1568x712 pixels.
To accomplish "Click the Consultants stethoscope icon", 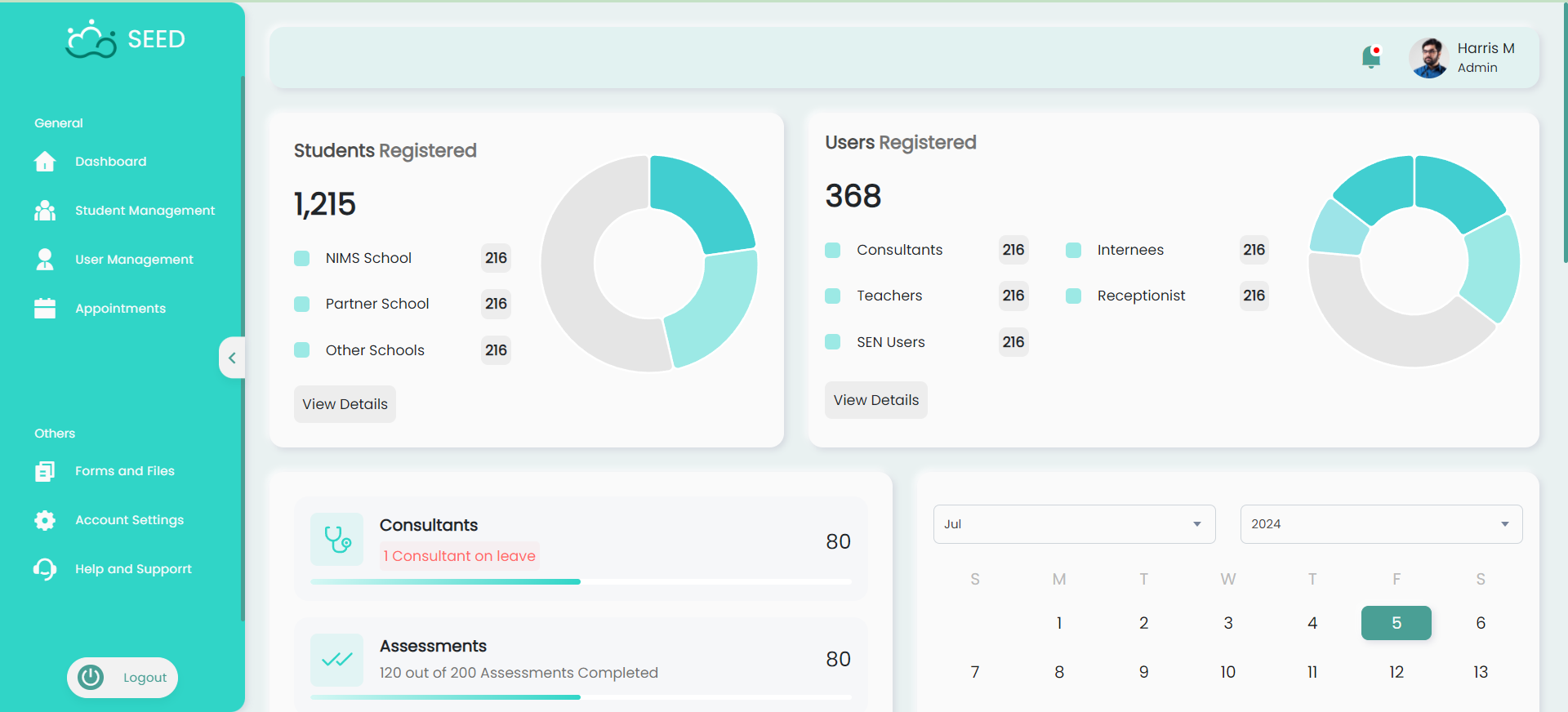I will coord(336,540).
